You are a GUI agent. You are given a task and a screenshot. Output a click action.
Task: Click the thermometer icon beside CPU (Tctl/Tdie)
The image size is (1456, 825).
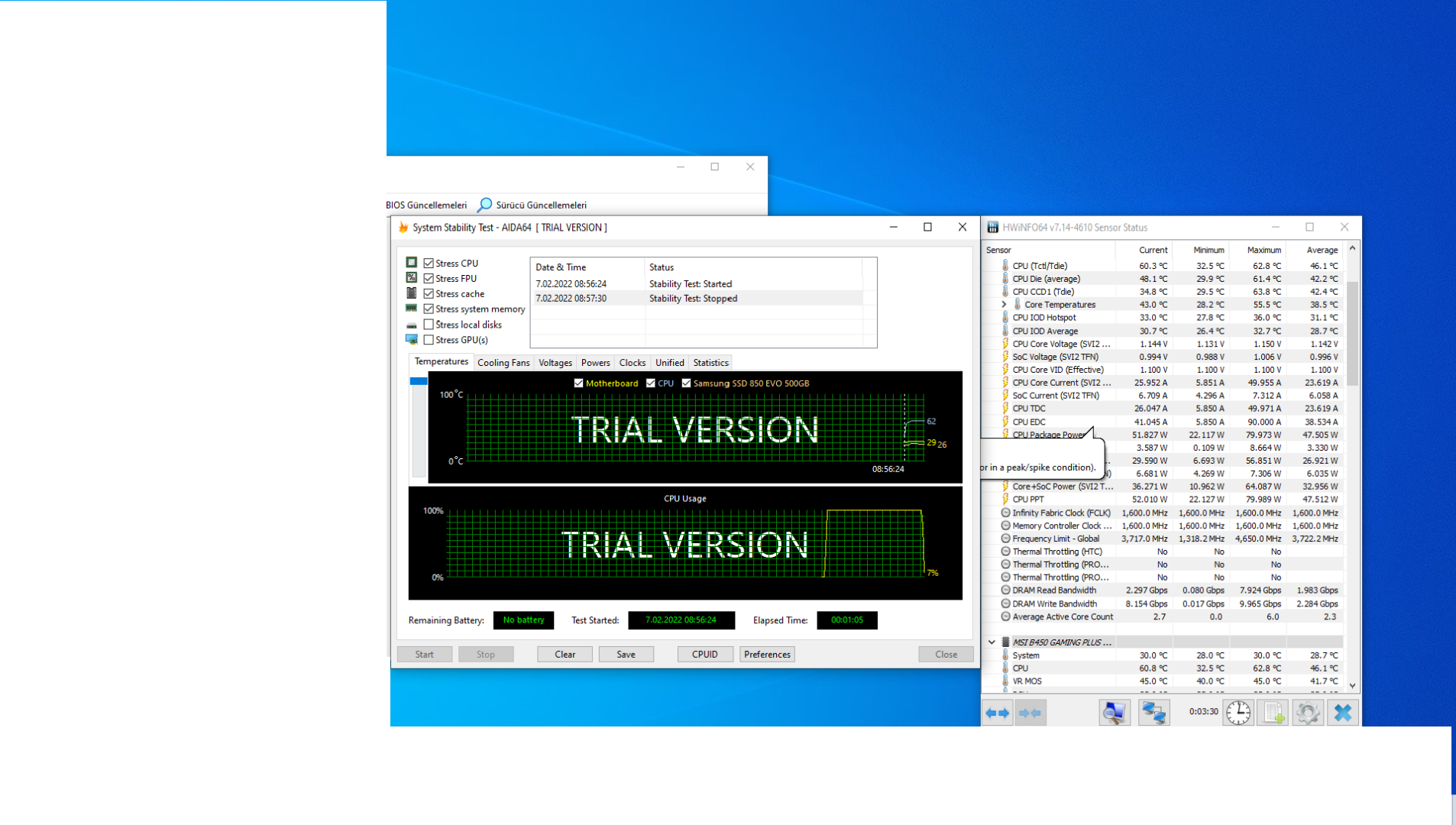(x=1005, y=266)
